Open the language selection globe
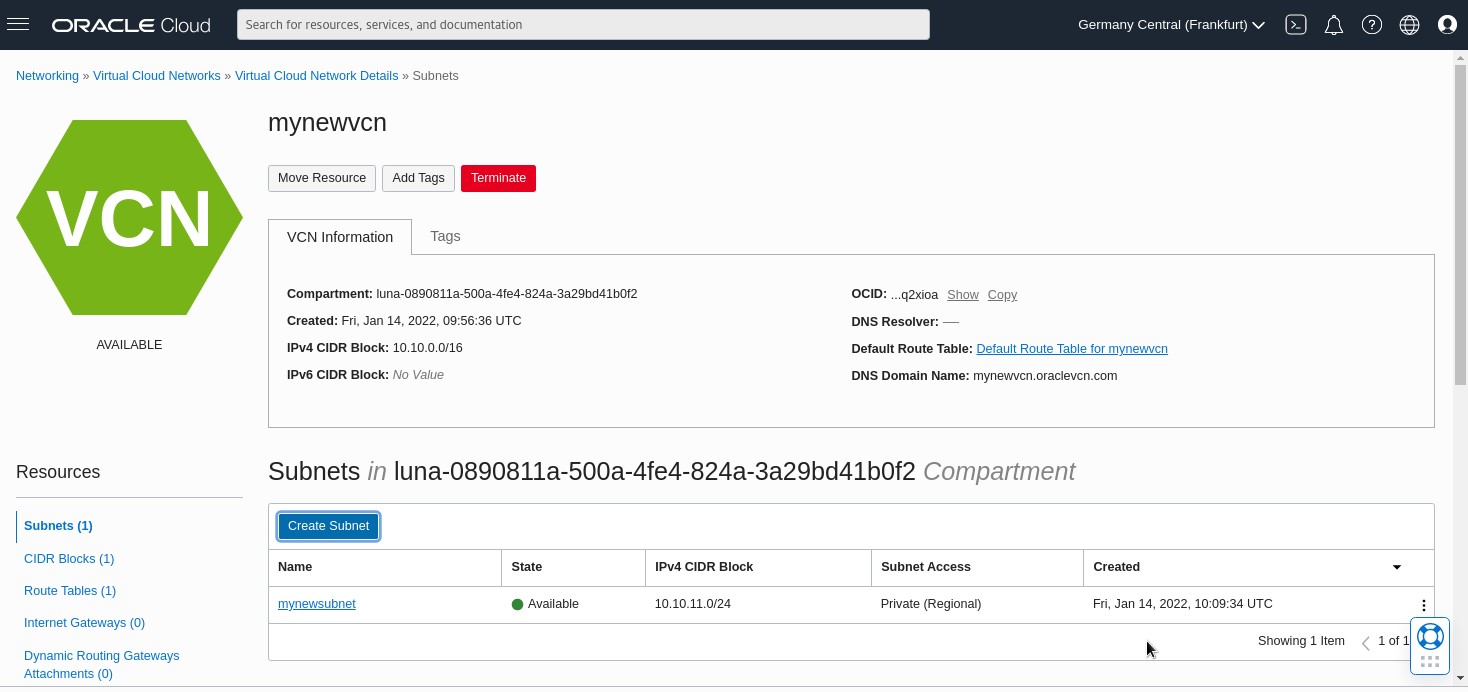This screenshot has width=1468, height=692. point(1409,24)
